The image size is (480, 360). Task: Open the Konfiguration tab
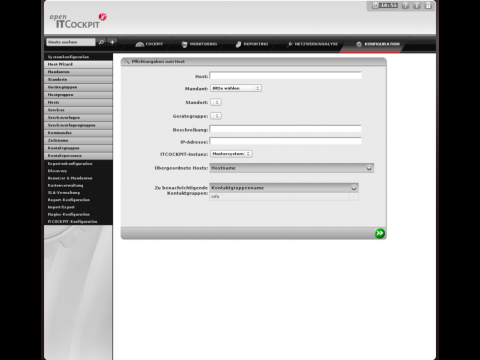click(x=378, y=44)
